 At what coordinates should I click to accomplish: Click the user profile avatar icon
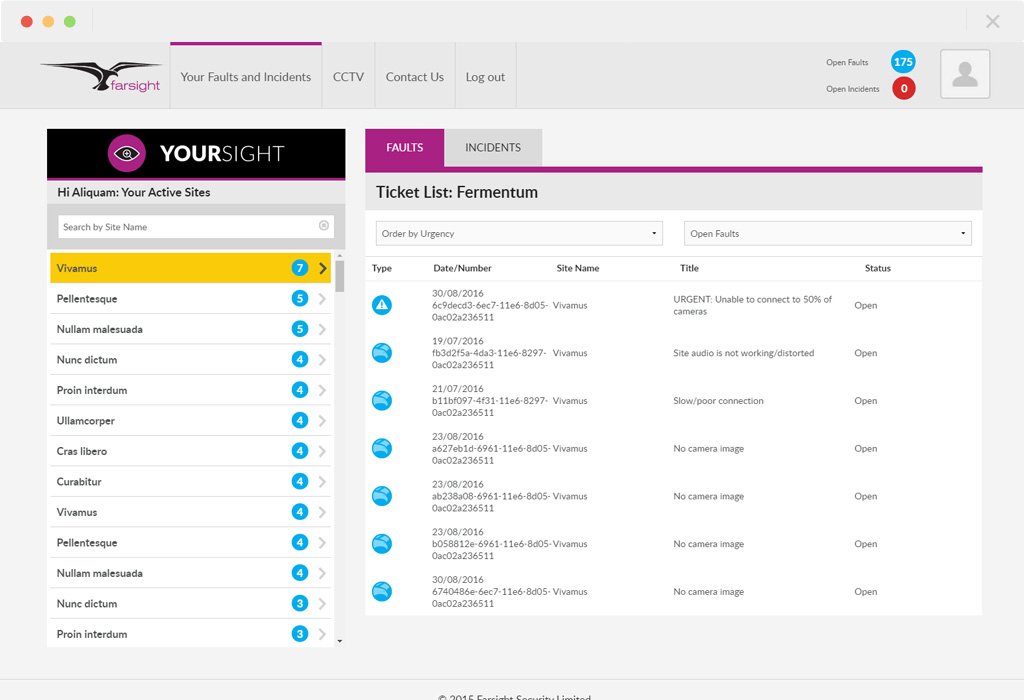click(964, 73)
